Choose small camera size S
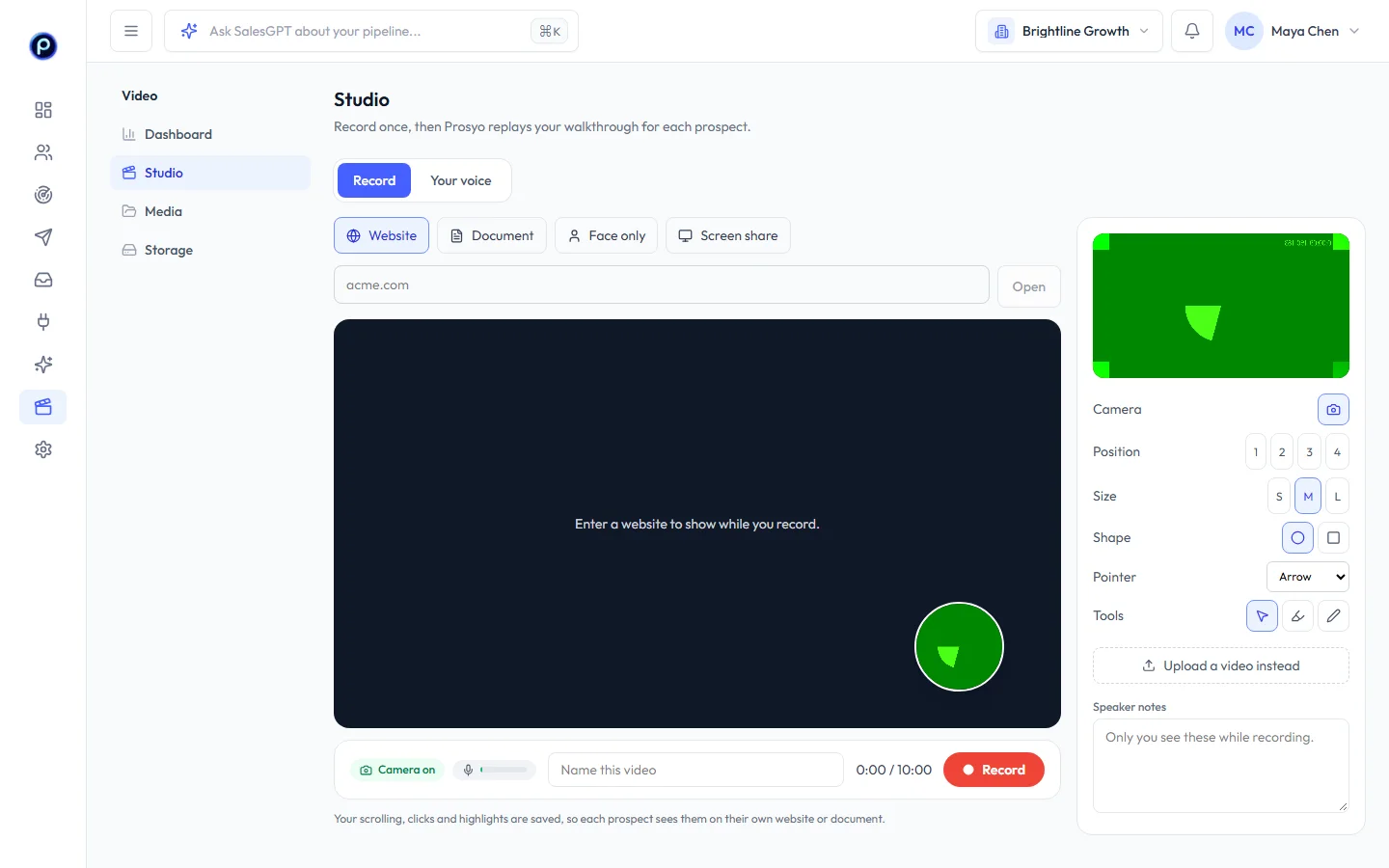Image resolution: width=1389 pixels, height=868 pixels. click(1279, 496)
